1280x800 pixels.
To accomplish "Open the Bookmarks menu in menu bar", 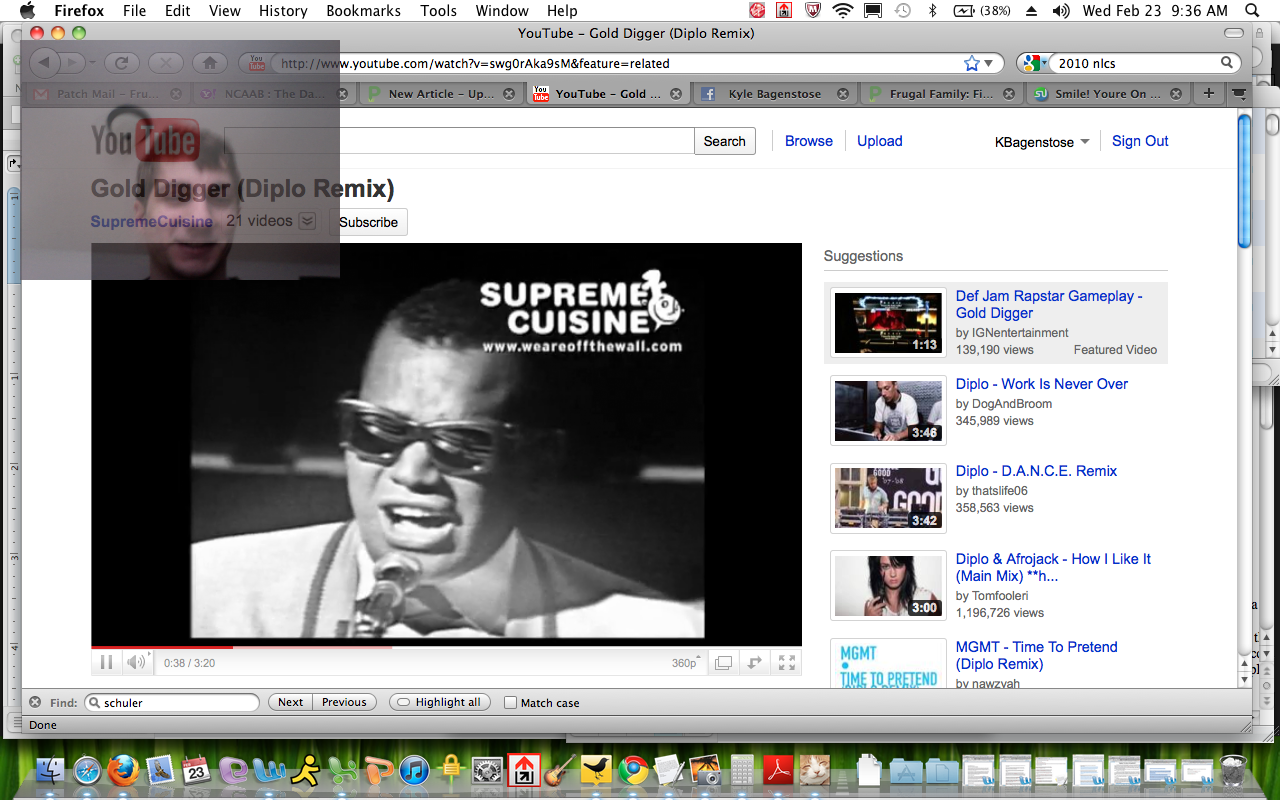I will click(363, 11).
